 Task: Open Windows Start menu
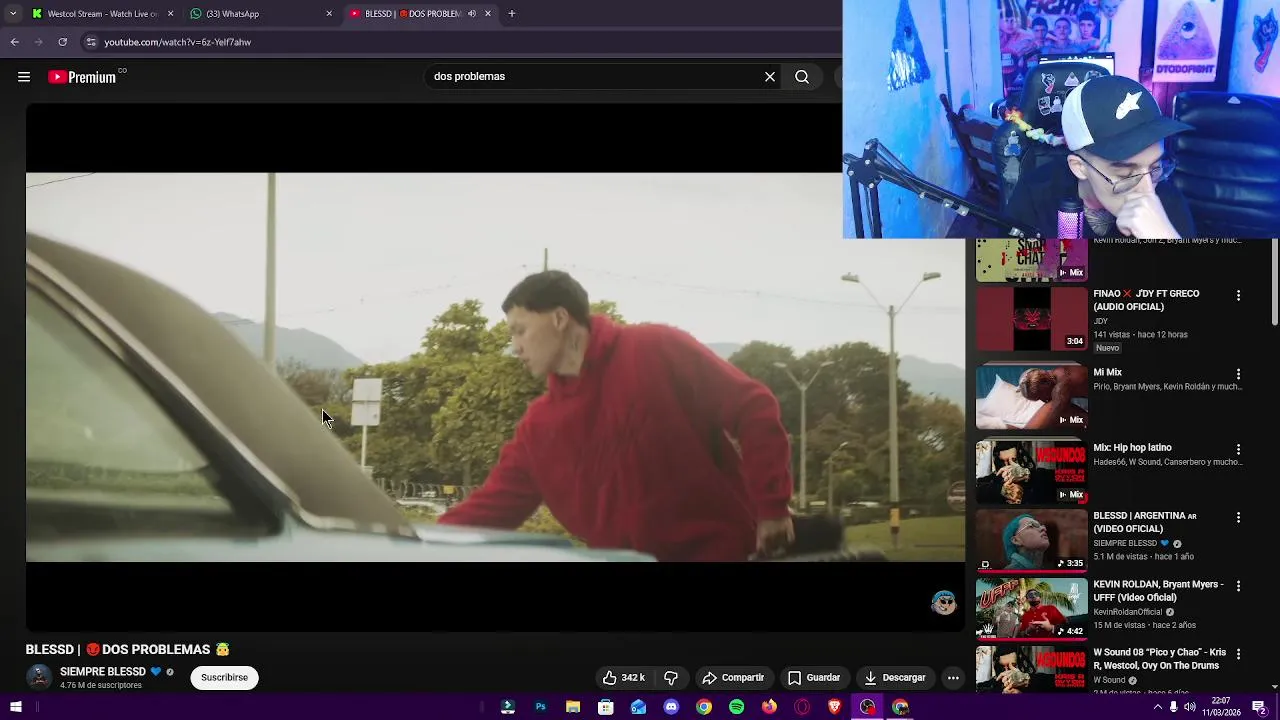coord(15,707)
